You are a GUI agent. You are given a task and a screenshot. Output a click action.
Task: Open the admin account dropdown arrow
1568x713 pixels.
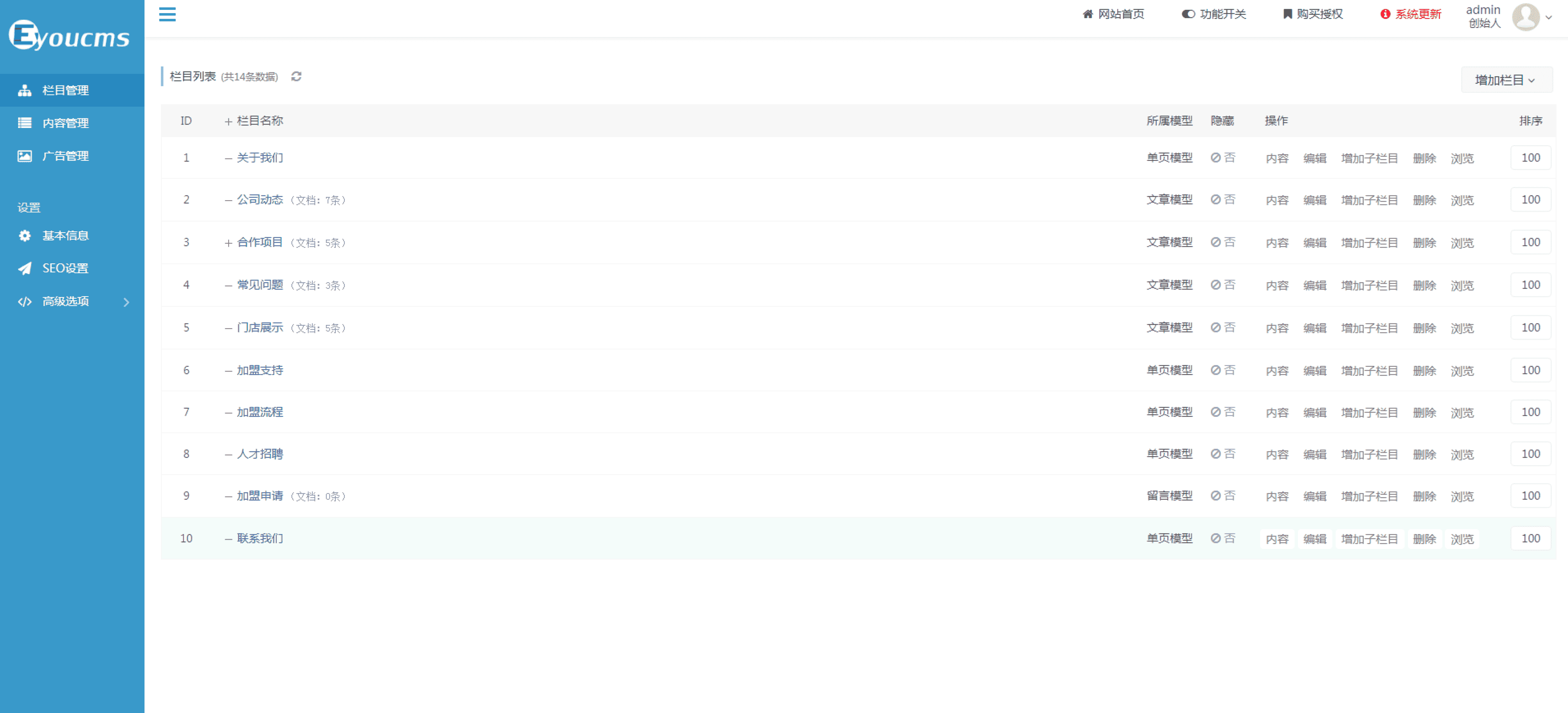[1549, 18]
